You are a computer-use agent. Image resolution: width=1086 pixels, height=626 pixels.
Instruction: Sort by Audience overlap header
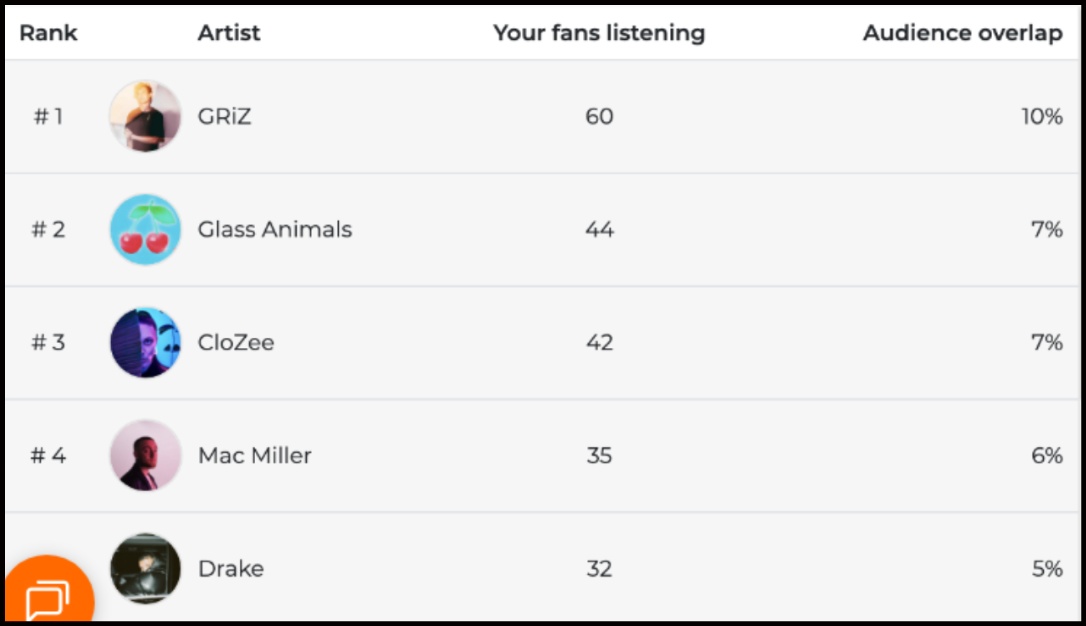[962, 33]
